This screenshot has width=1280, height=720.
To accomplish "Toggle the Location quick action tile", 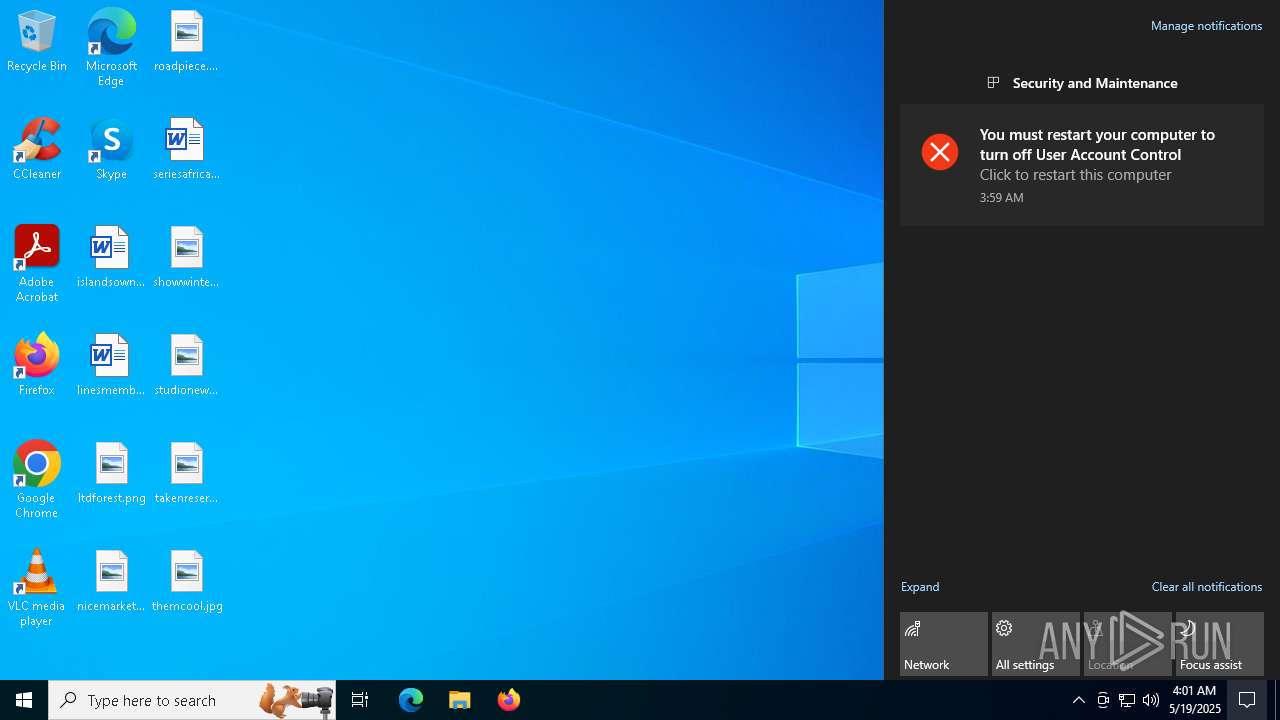I will (x=1128, y=644).
